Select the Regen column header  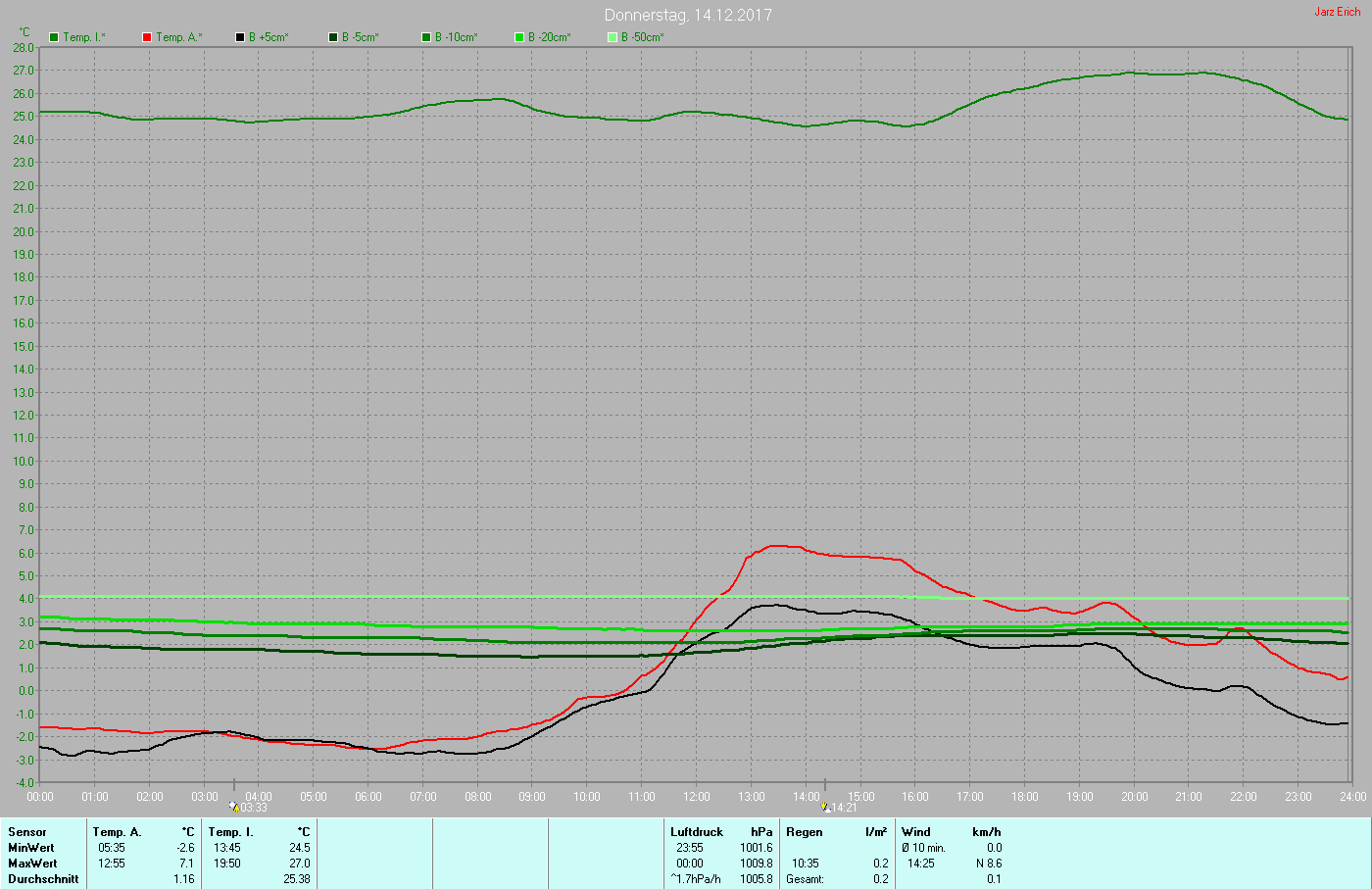pos(804,832)
